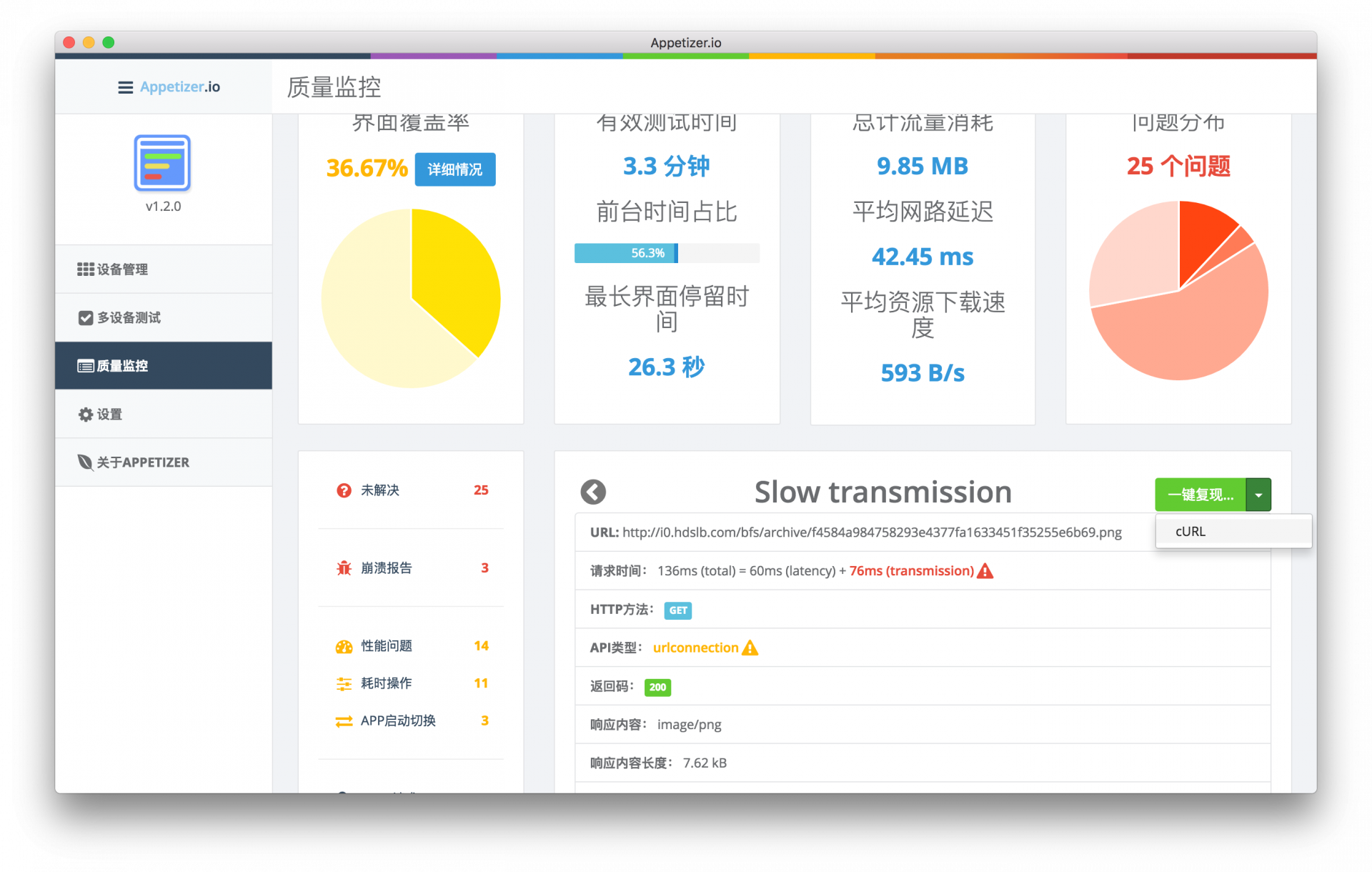This screenshot has width=1372, height=872.
Task: Select the 崩溃报告 category
Action: click(x=411, y=568)
